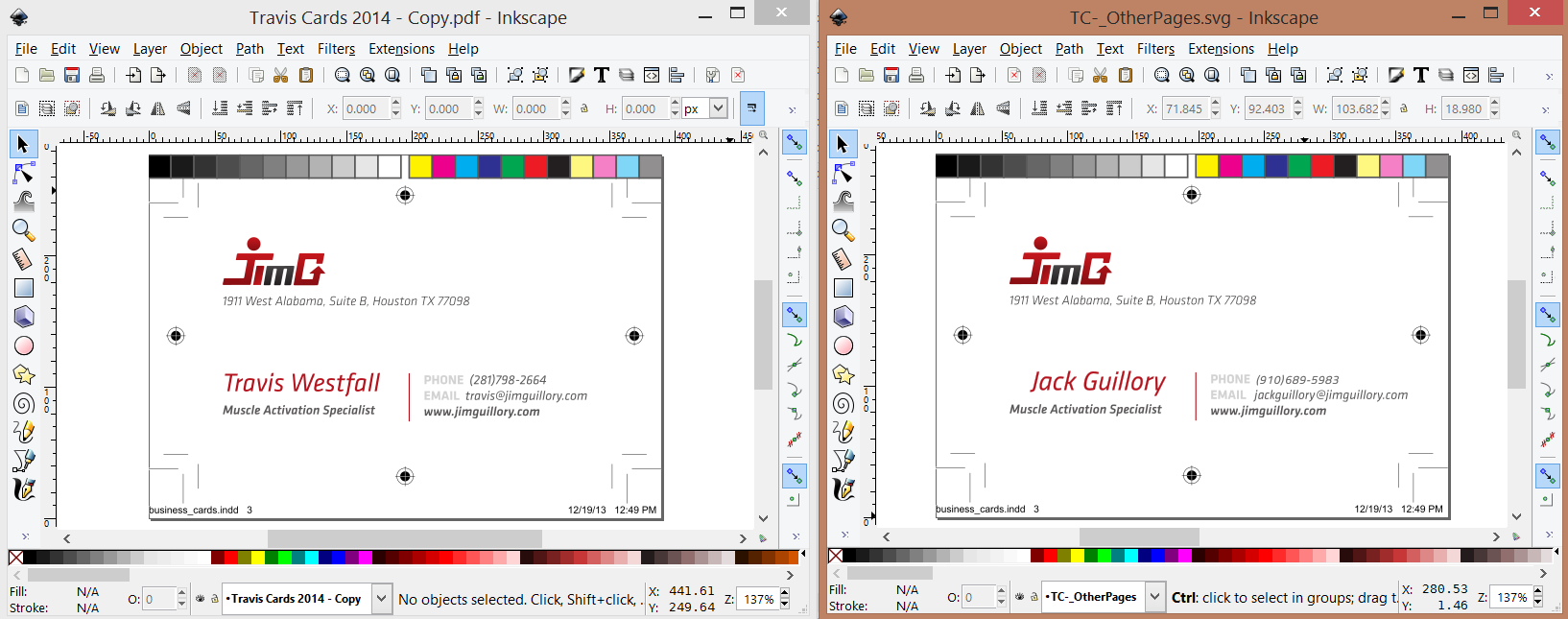Click the Cut scissors icon in left window
Image resolution: width=1568 pixels, height=619 pixels.
(x=281, y=75)
